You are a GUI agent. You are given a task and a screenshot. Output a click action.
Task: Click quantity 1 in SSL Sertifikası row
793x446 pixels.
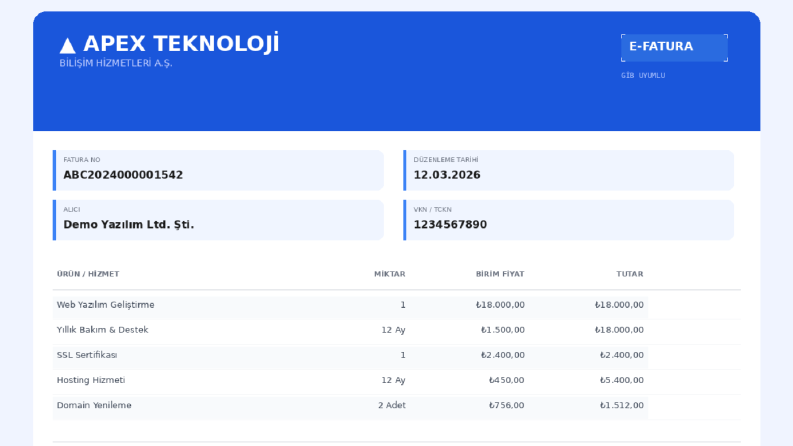403,355
